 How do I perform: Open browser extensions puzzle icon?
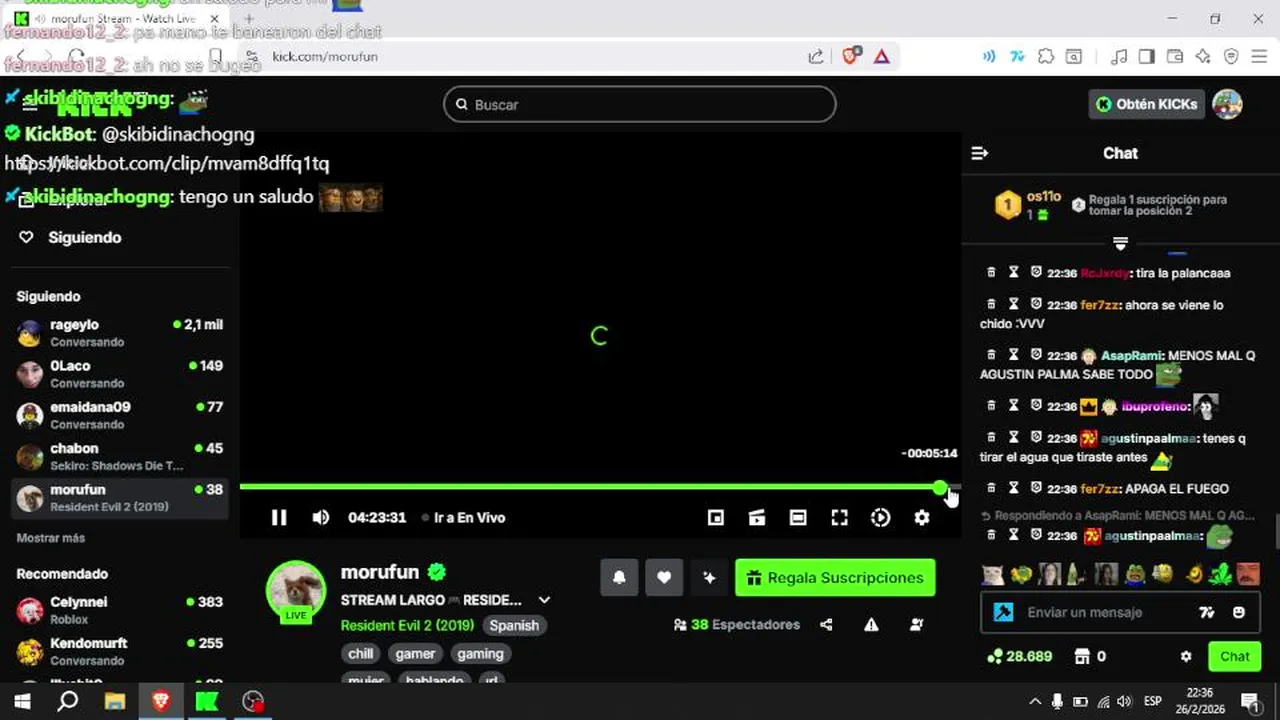(x=1046, y=56)
